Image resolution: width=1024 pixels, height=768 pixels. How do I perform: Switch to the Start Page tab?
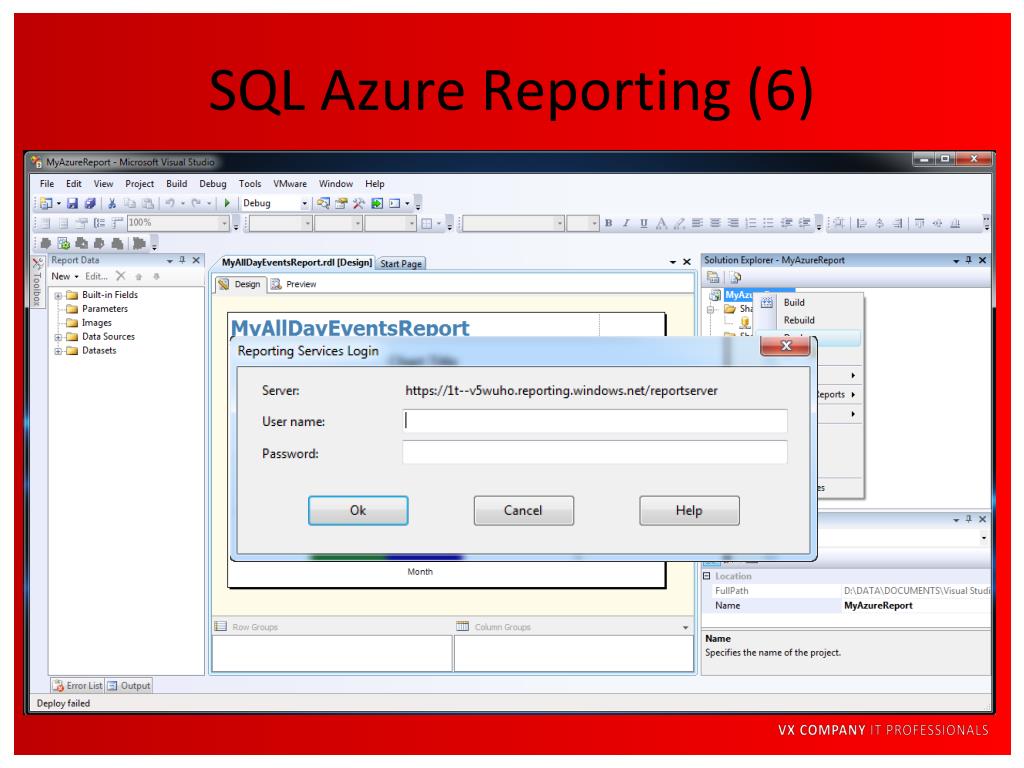pyautogui.click(x=401, y=264)
